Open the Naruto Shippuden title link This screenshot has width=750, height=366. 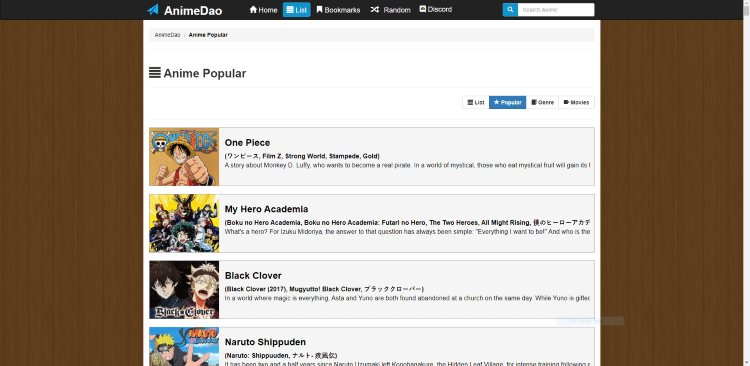point(265,342)
